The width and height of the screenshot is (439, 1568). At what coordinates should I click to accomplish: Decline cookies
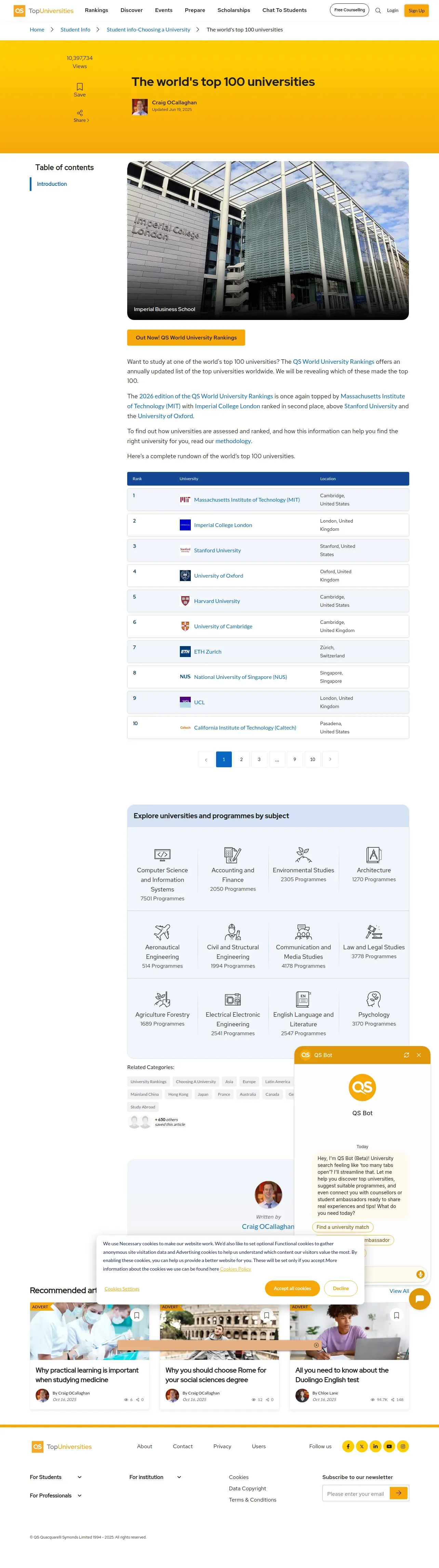coord(341,1289)
